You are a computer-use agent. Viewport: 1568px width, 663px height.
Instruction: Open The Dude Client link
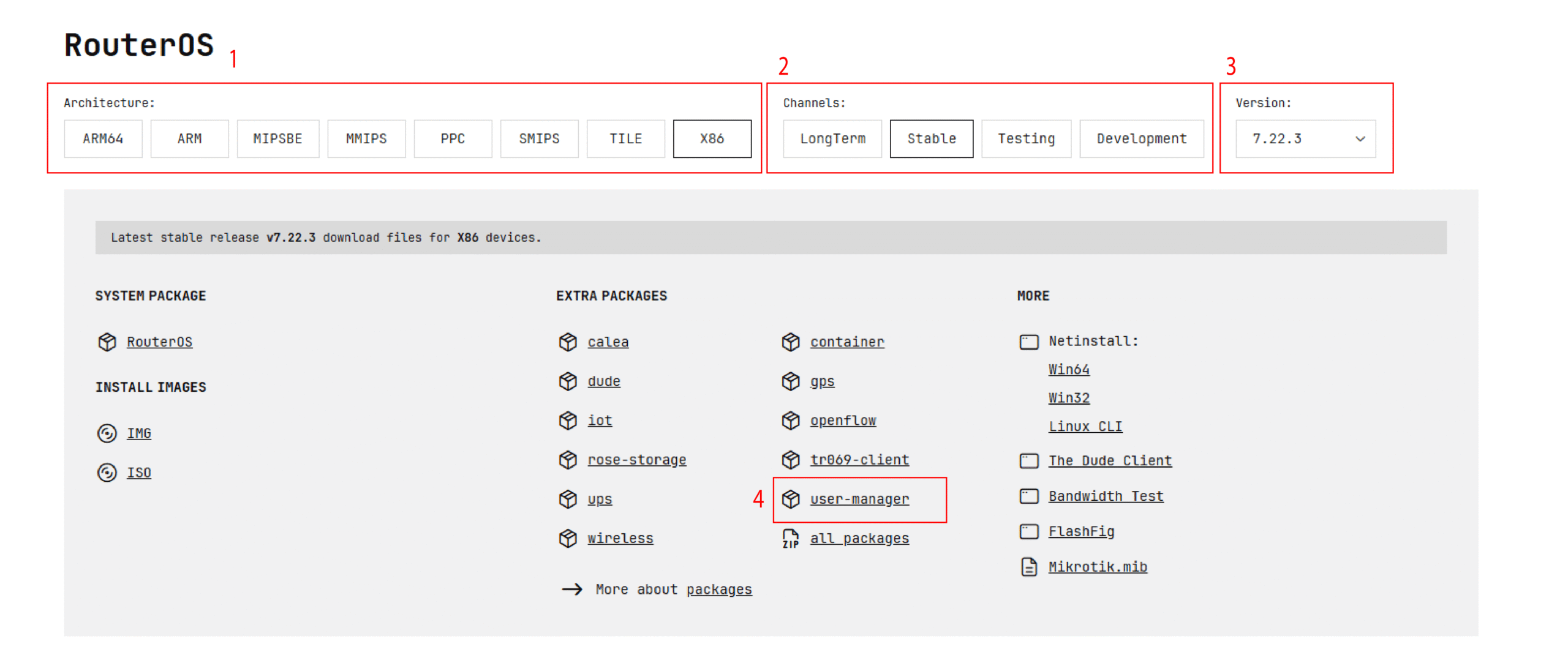(x=1110, y=460)
